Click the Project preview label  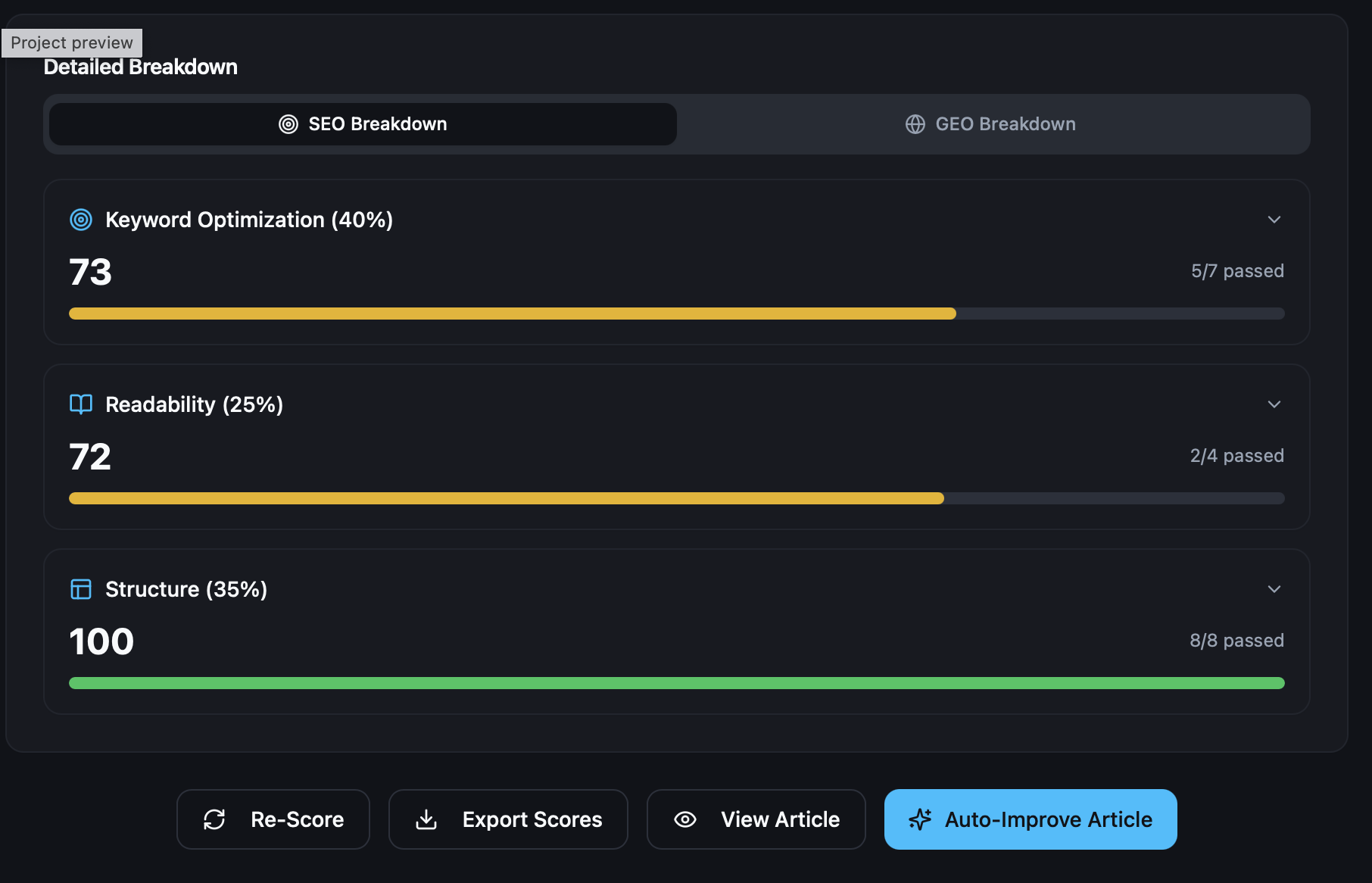(x=72, y=43)
